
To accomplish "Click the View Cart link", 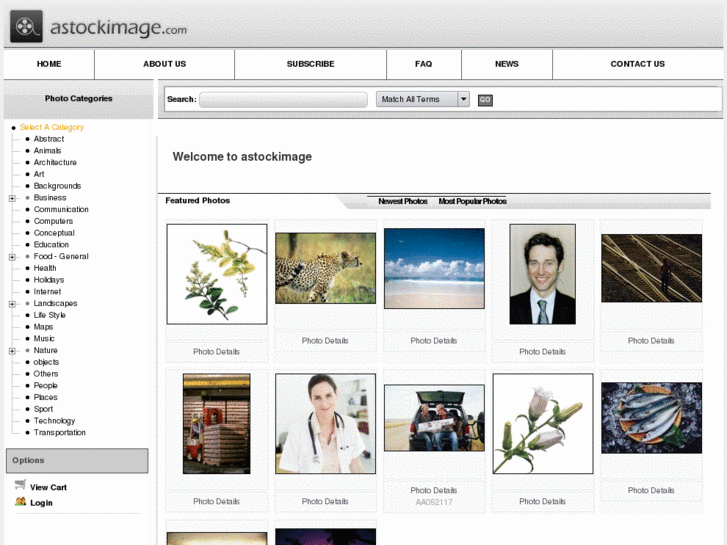I will coord(48,487).
